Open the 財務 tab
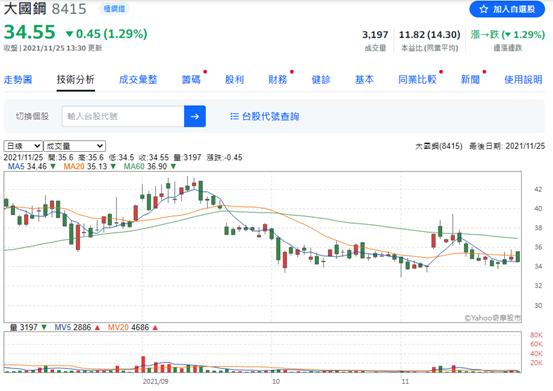This screenshot has width=553, height=391. (x=278, y=79)
